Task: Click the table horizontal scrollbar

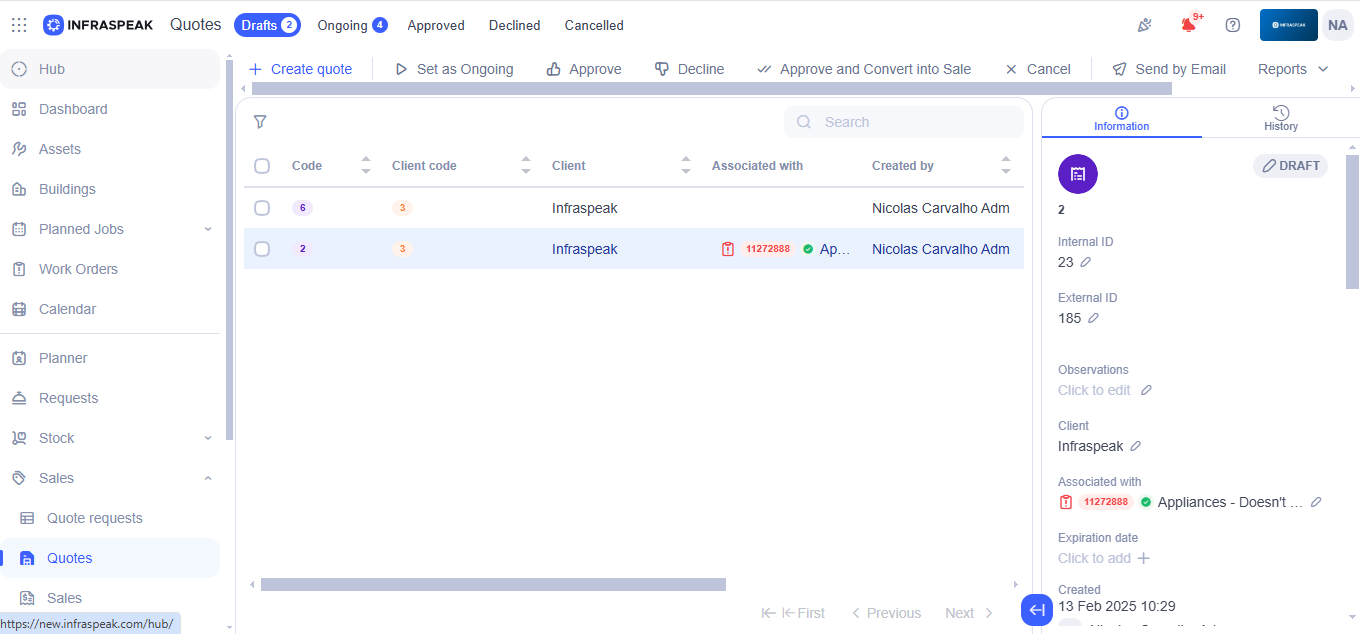Action: pos(493,584)
